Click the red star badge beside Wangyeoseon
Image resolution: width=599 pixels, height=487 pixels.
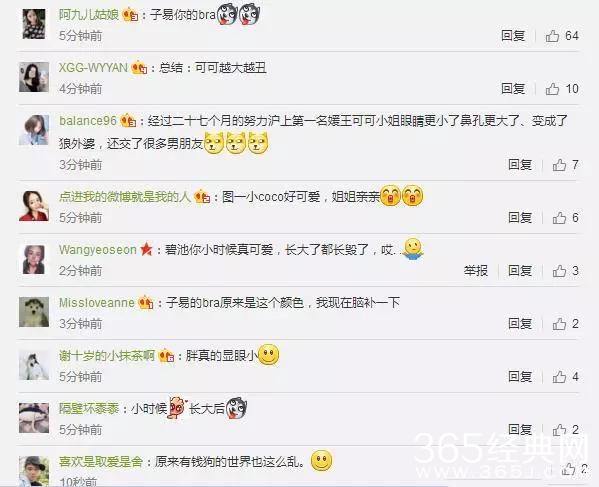point(146,250)
